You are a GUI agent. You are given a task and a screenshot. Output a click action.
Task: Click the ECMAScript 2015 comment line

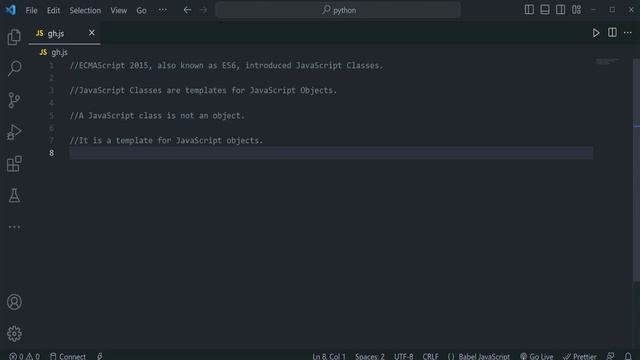[x=227, y=65]
